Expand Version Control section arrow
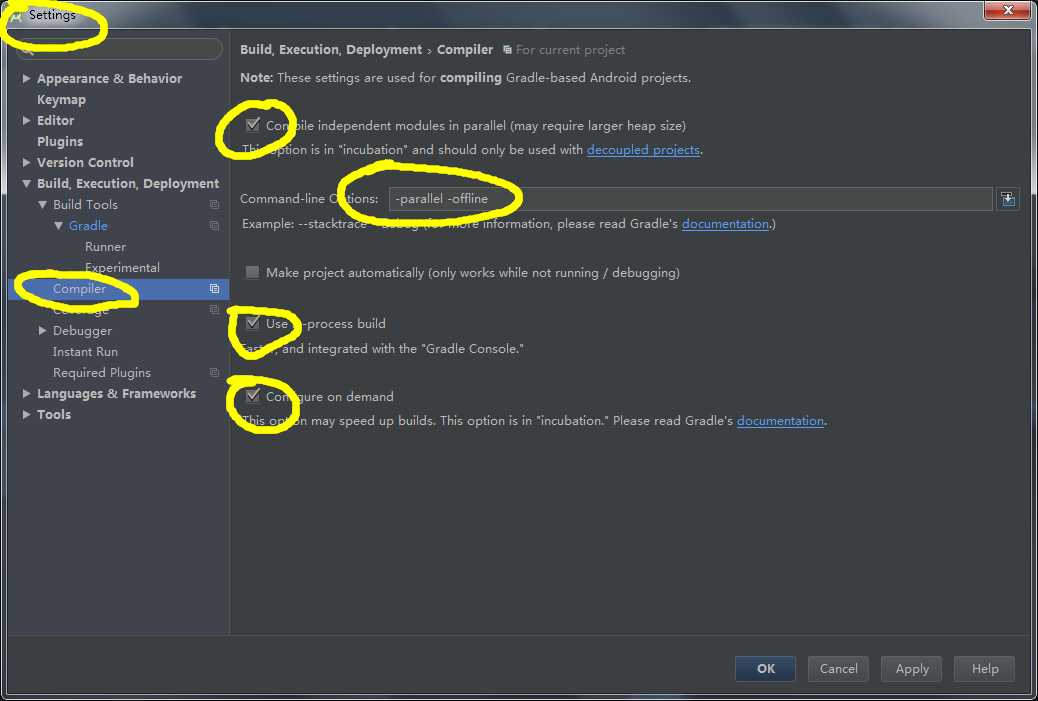 tap(26, 162)
